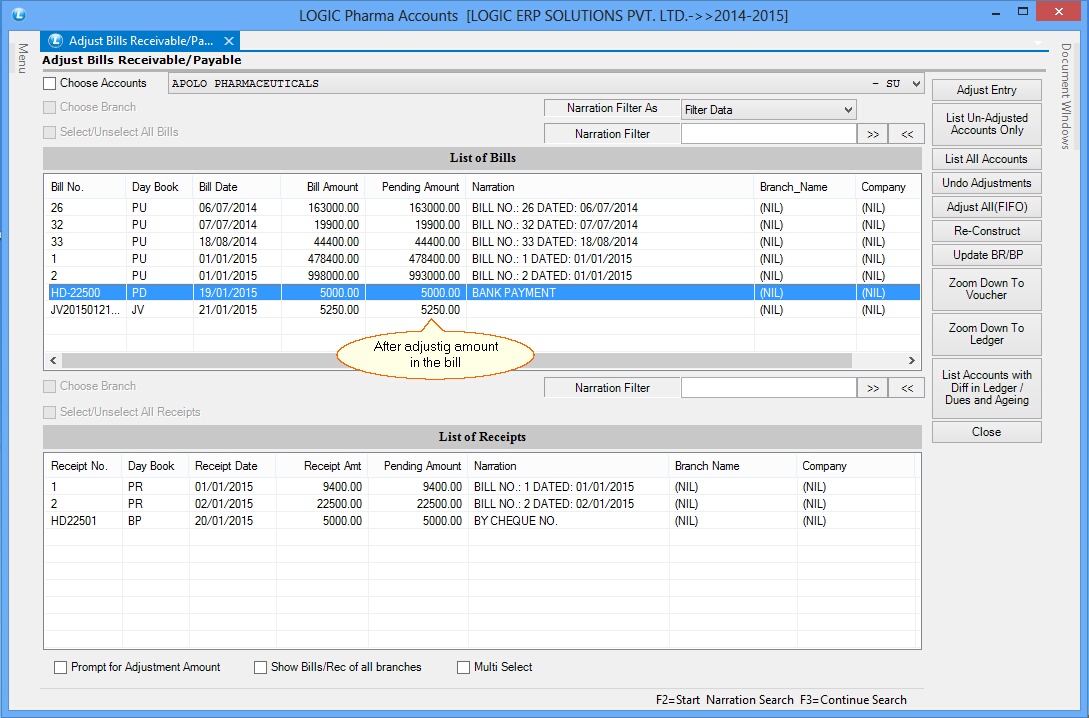Screen dimensions: 1089x718
Task: Click the Re-Construct button
Action: pyautogui.click(x=986, y=231)
